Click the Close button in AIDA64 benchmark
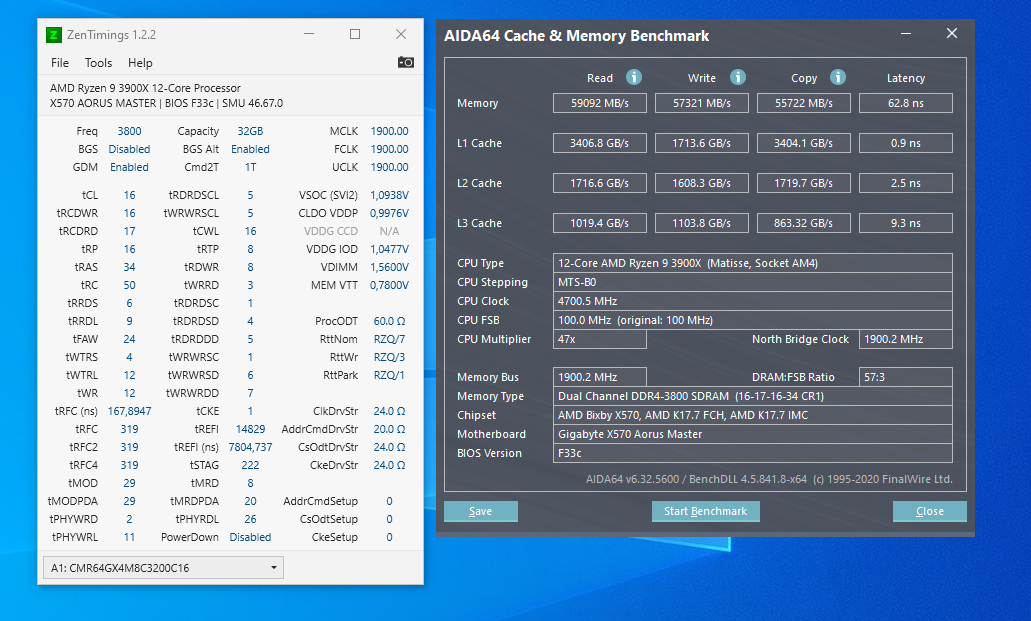The image size is (1031, 621). pyautogui.click(x=930, y=511)
